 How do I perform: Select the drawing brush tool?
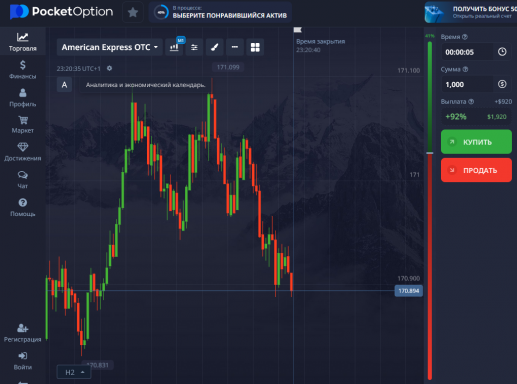214,47
